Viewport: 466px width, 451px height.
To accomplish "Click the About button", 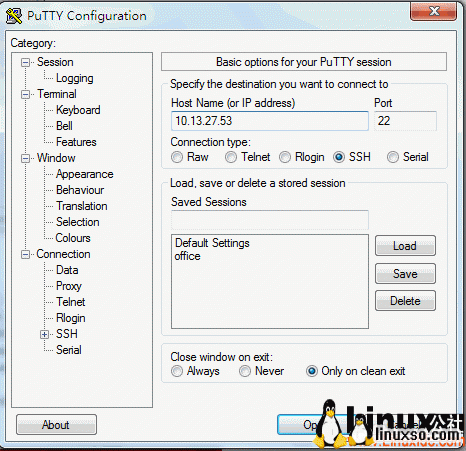I will [x=56, y=425].
